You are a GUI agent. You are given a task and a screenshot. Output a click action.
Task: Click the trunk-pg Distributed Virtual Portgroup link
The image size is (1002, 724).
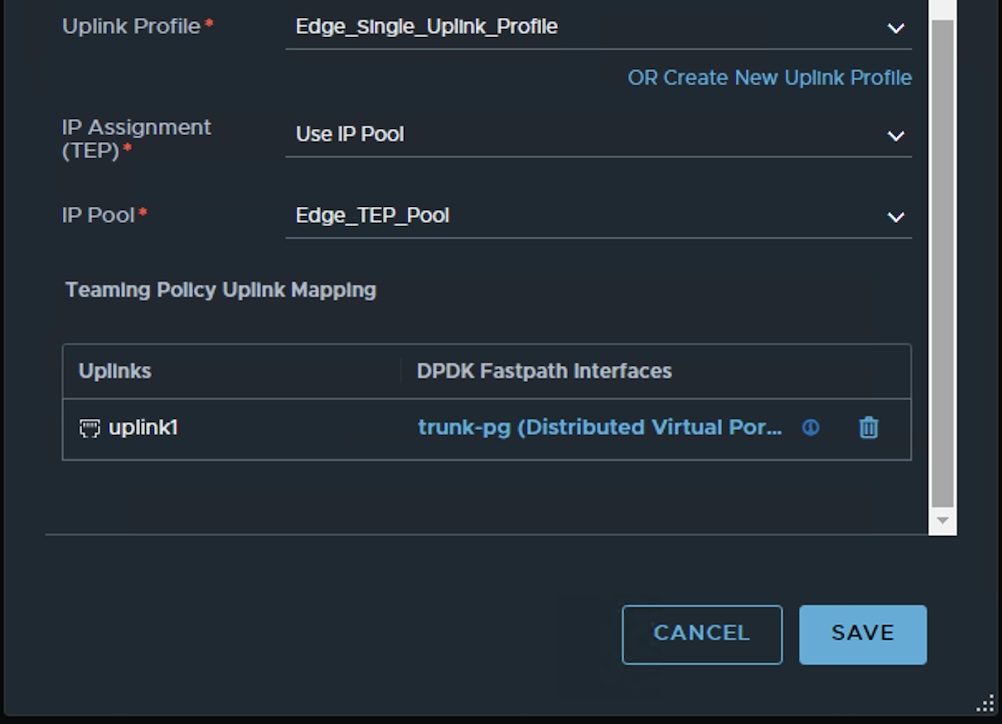click(599, 428)
